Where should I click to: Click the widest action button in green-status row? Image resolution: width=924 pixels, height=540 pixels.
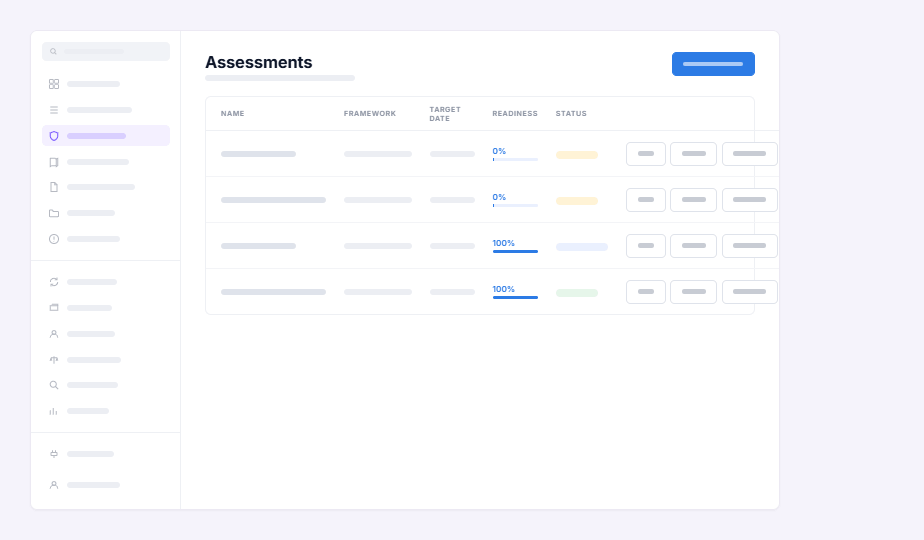click(750, 292)
